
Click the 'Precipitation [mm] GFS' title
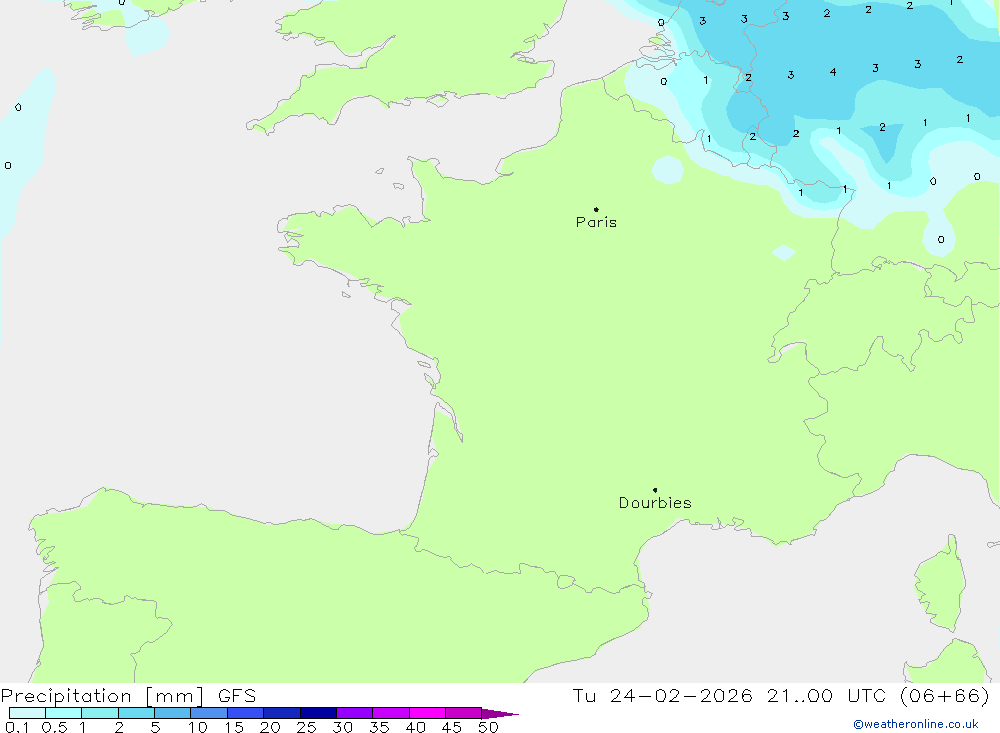pyautogui.click(x=128, y=696)
